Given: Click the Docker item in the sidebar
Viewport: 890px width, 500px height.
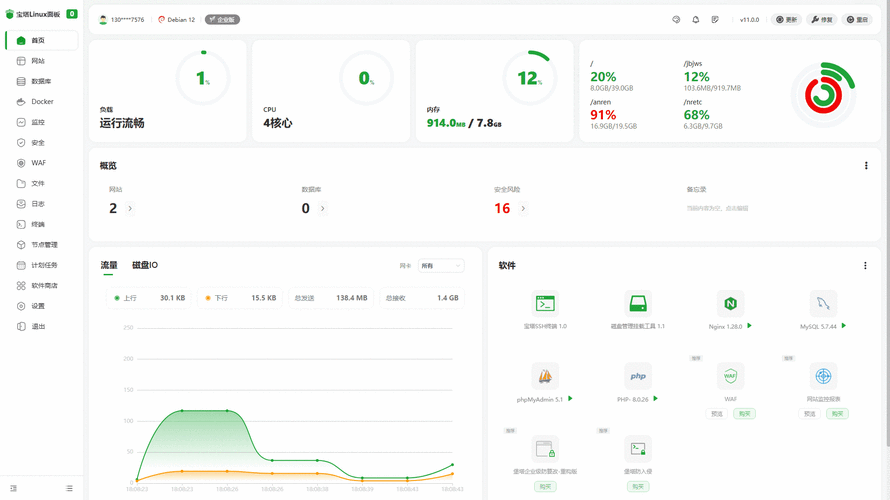Looking at the screenshot, I should pyautogui.click(x=42, y=102).
